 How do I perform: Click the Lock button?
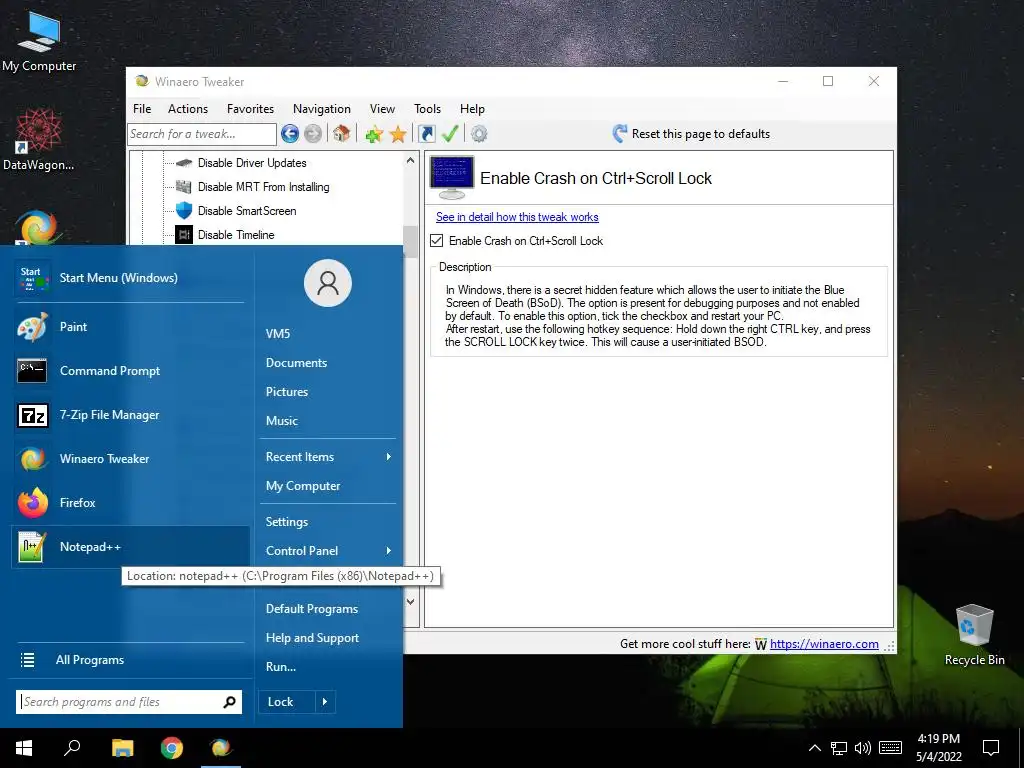pos(287,702)
